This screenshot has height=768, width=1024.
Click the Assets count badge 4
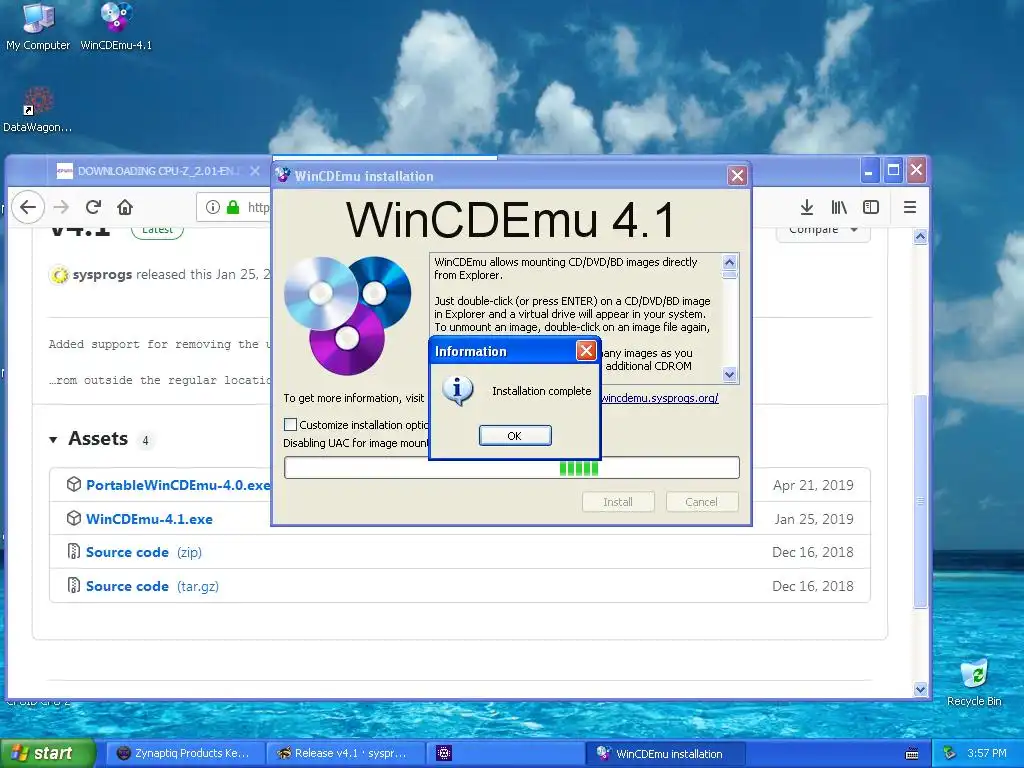[x=145, y=441]
